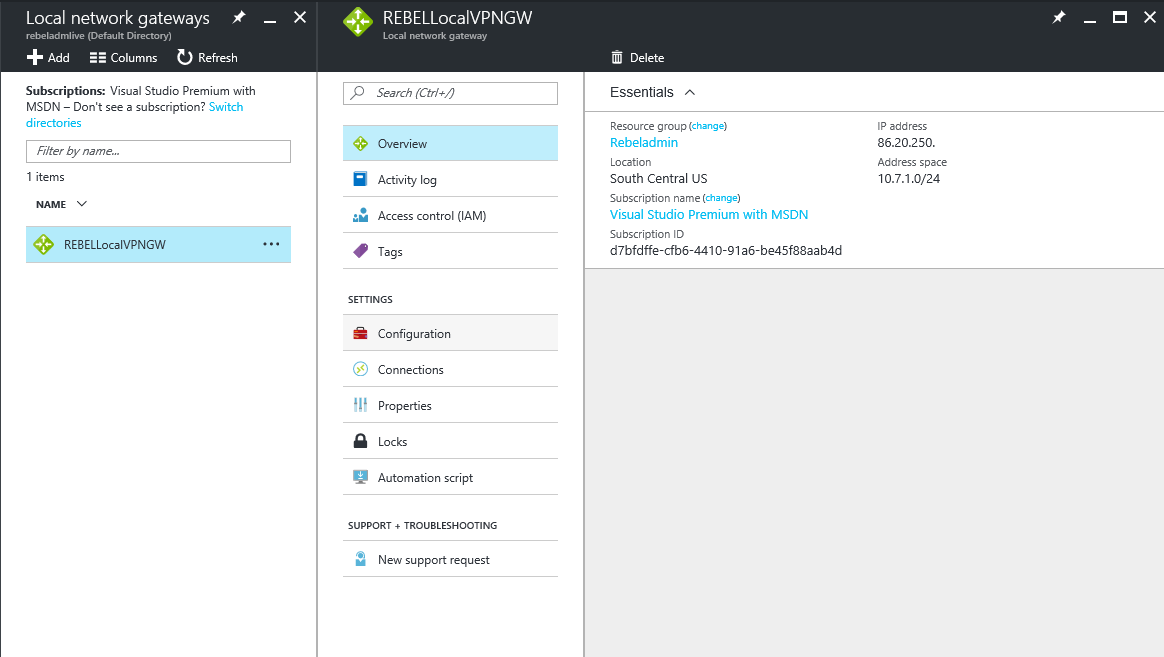Open New support request item
1164x657 pixels.
tap(451, 559)
